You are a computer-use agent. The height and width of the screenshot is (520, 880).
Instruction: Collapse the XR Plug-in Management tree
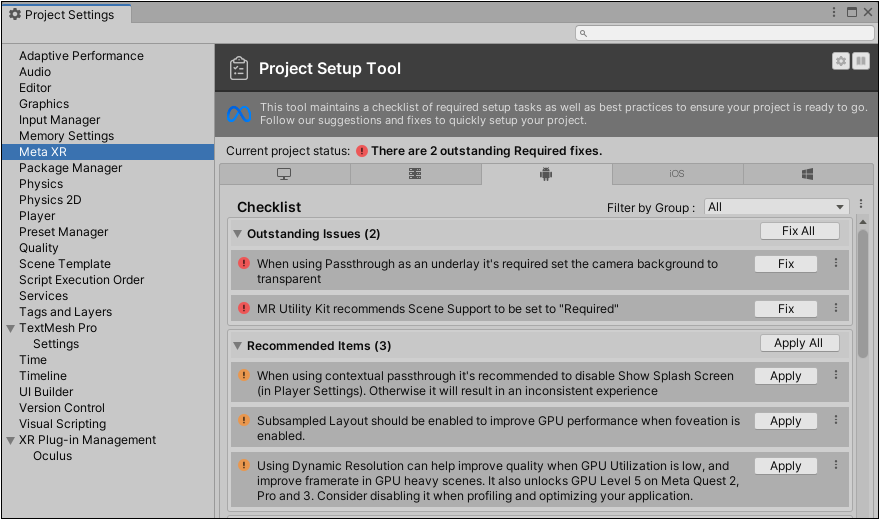[11, 440]
